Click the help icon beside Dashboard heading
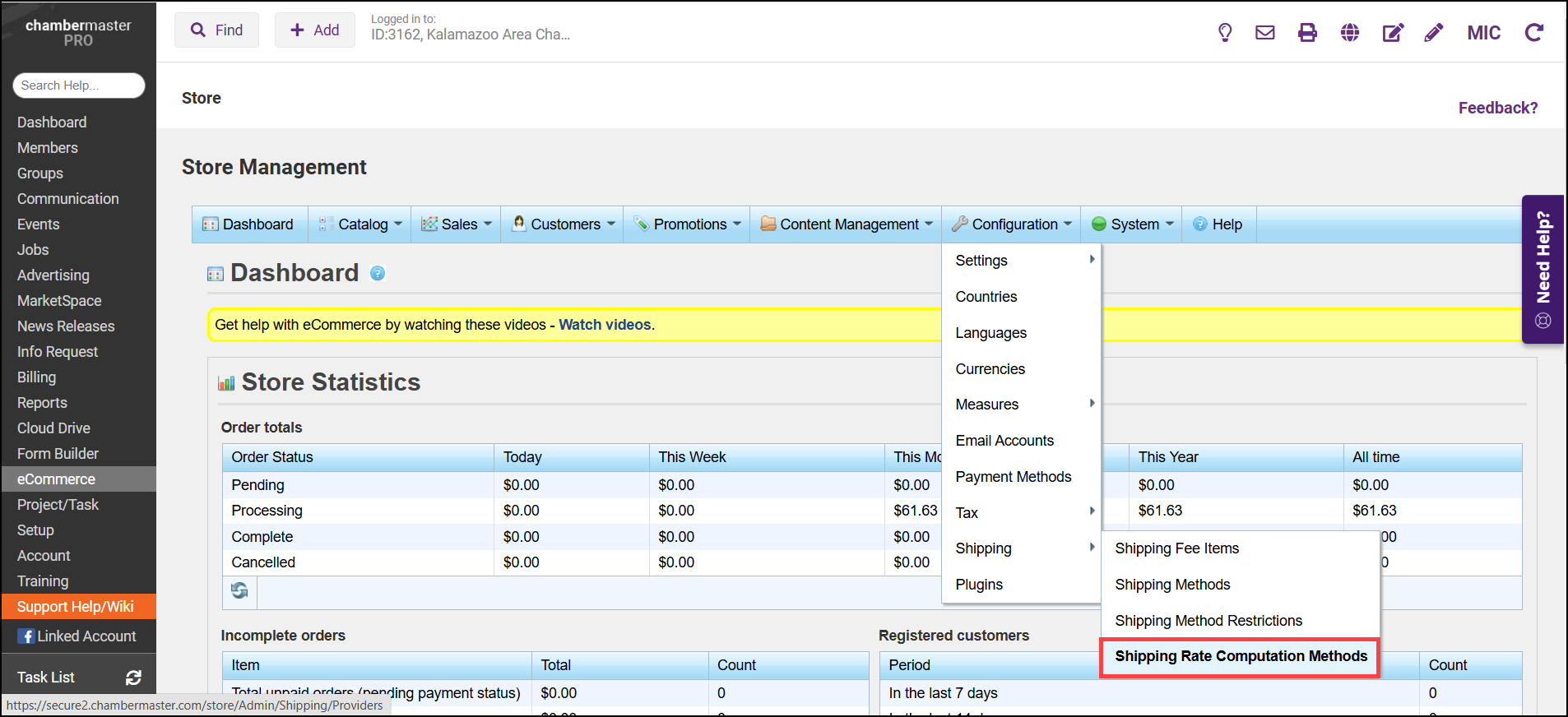This screenshot has height=717, width=1568. tap(378, 274)
